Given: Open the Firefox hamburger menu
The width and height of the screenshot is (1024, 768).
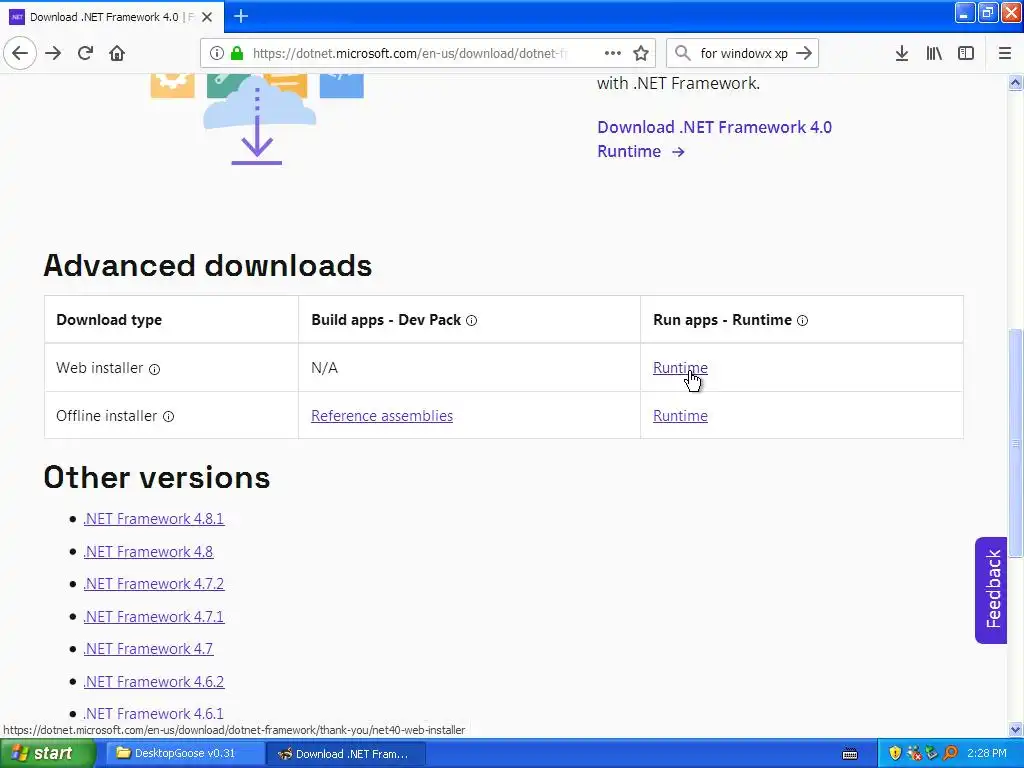Looking at the screenshot, I should coord(1004,53).
